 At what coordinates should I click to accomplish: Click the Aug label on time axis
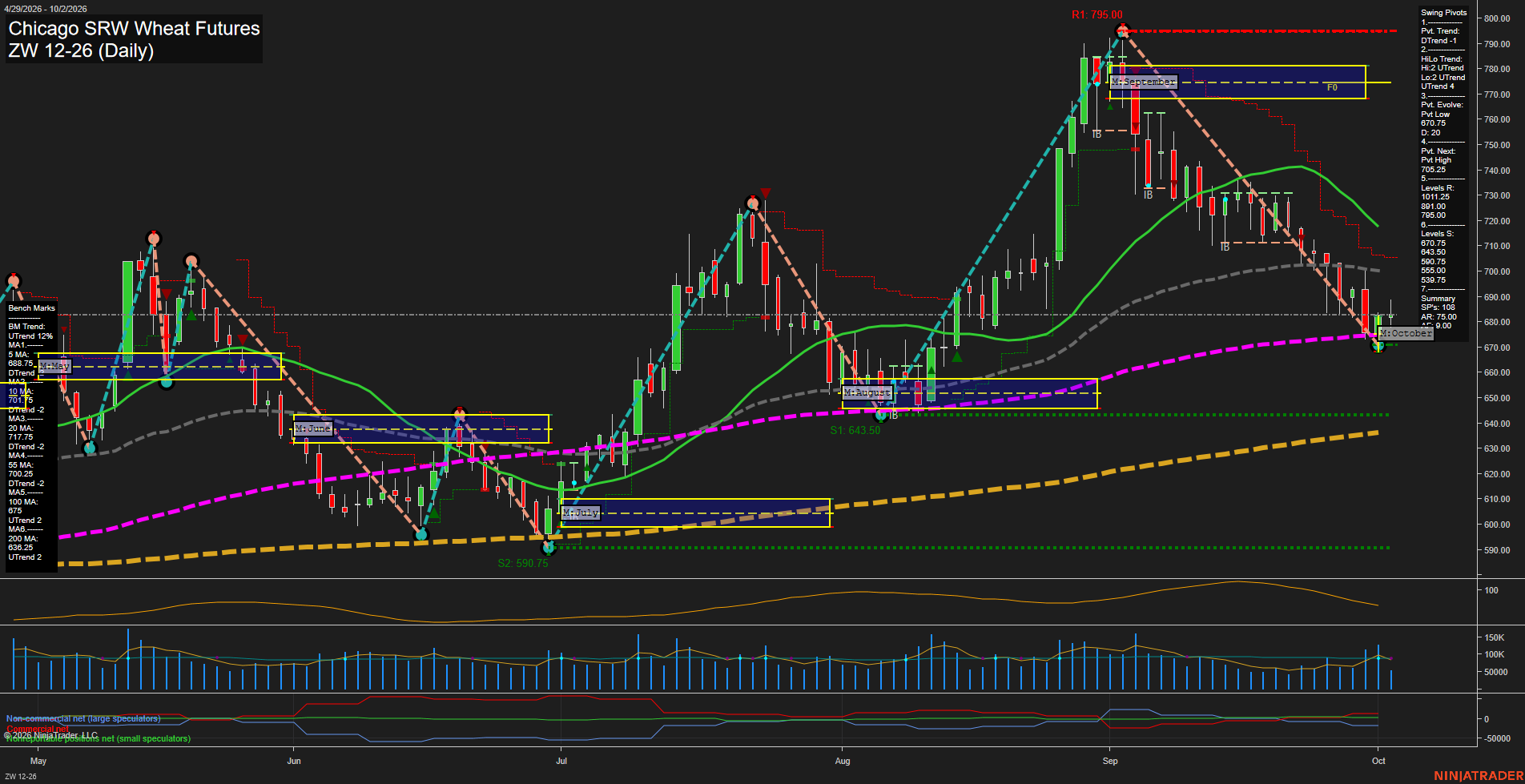pos(843,761)
